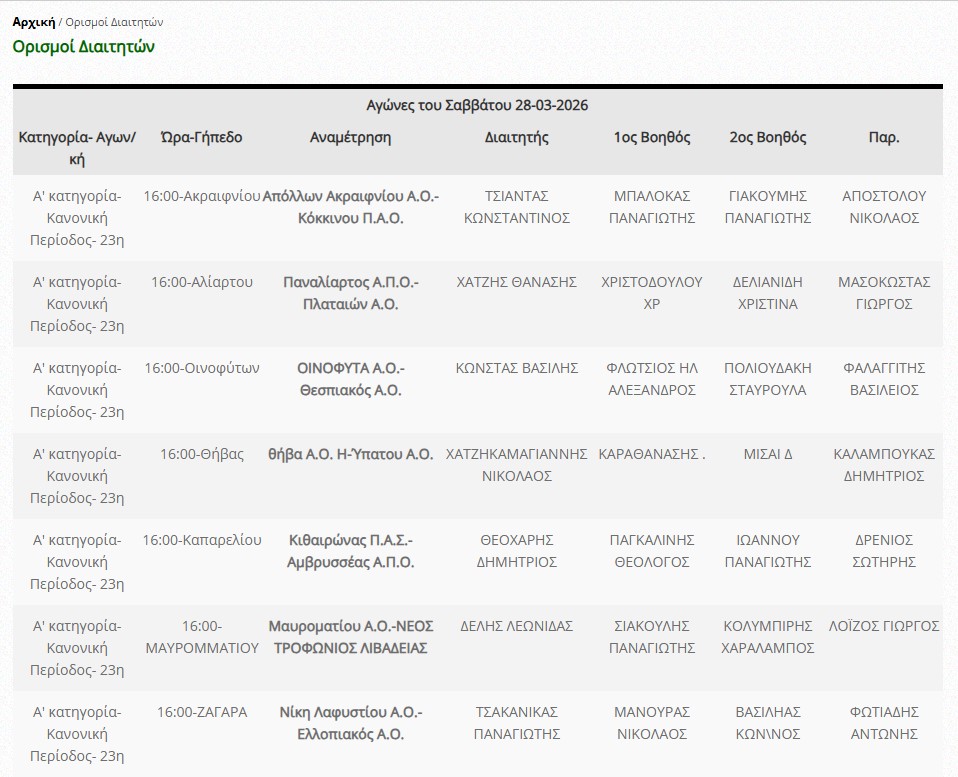Click the Διαιτητής column header
This screenshot has height=777, width=958.
tap(516, 137)
